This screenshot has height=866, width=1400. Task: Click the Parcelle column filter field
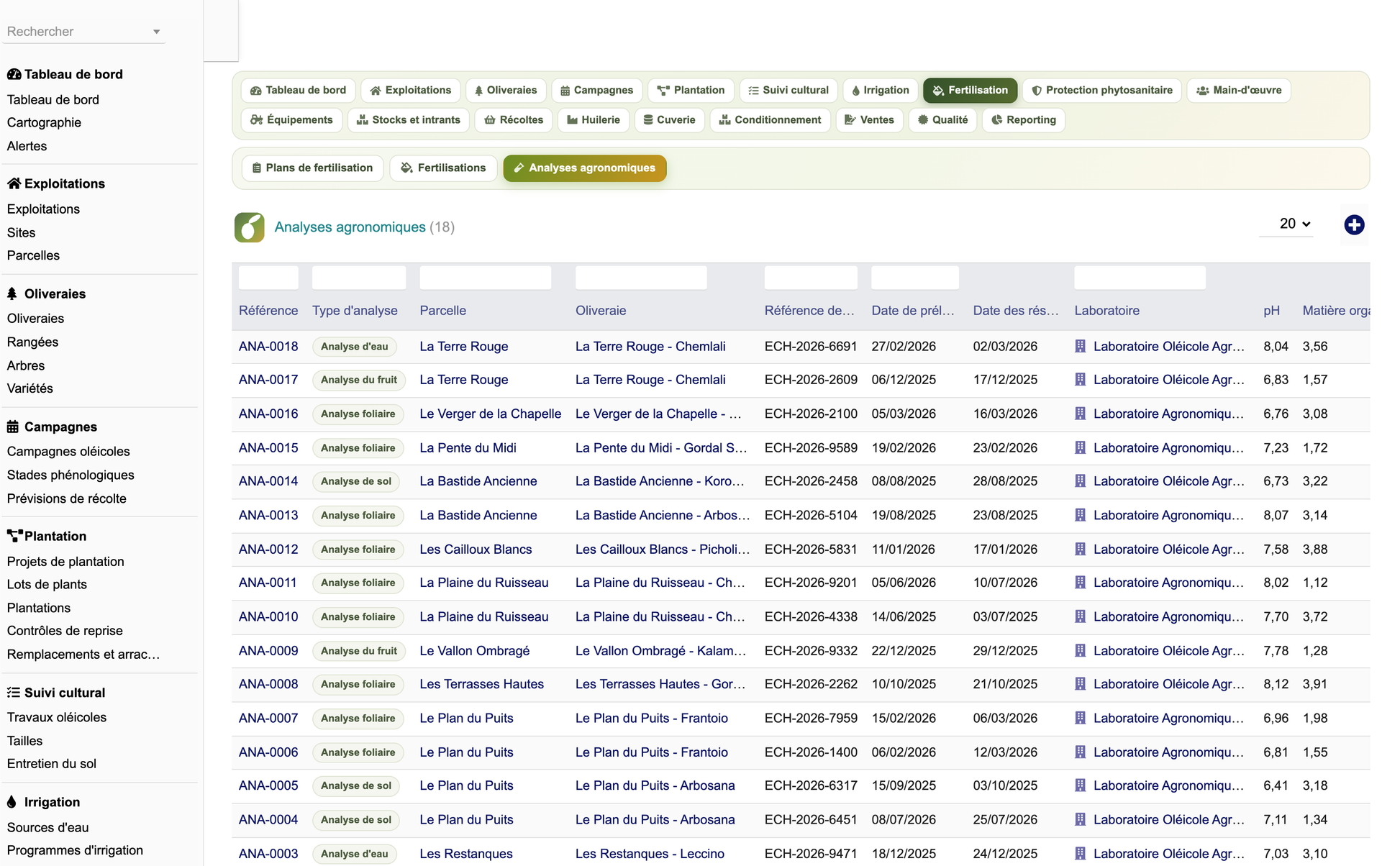(486, 278)
